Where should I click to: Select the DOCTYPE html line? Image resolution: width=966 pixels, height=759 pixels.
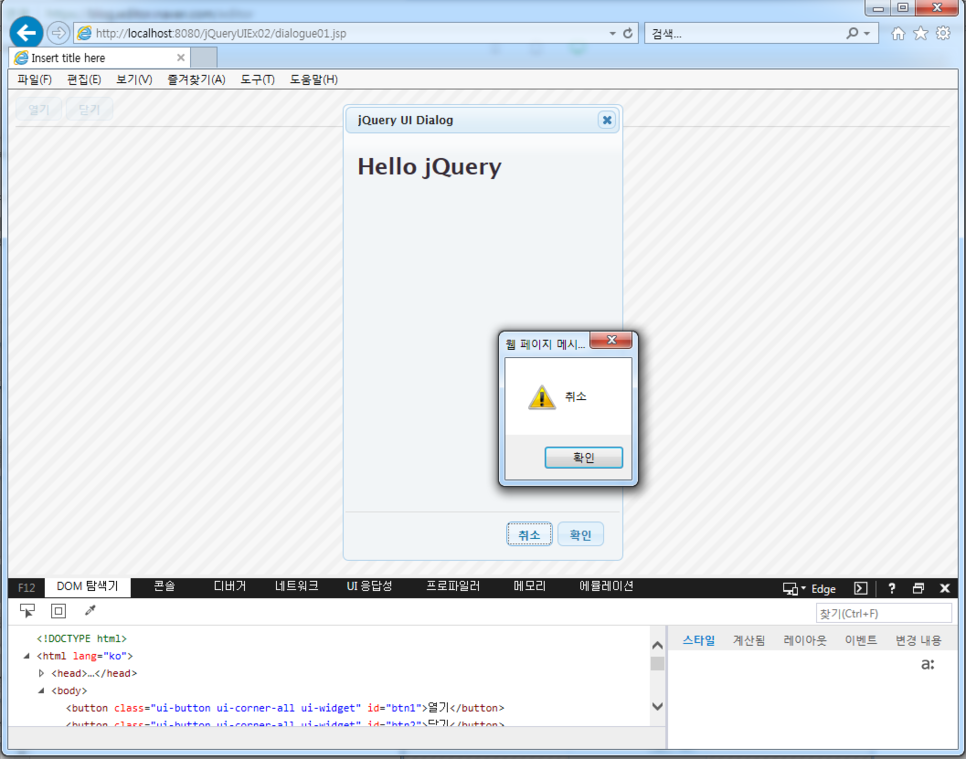tap(81, 639)
